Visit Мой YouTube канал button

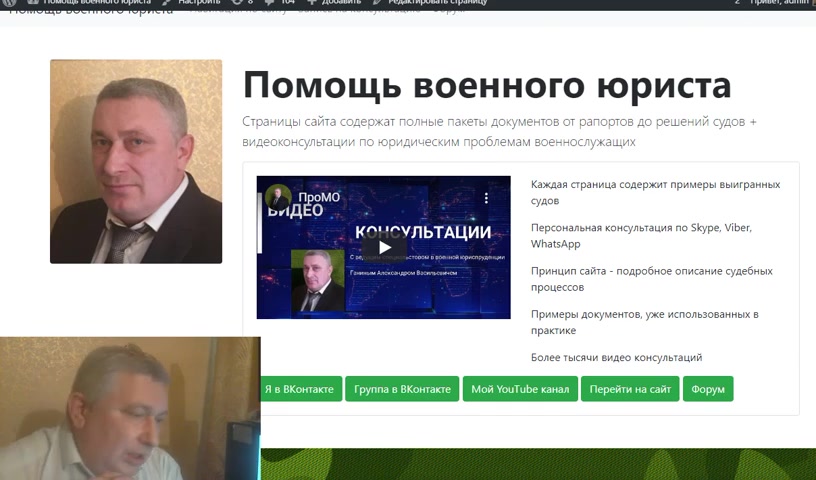click(x=520, y=389)
